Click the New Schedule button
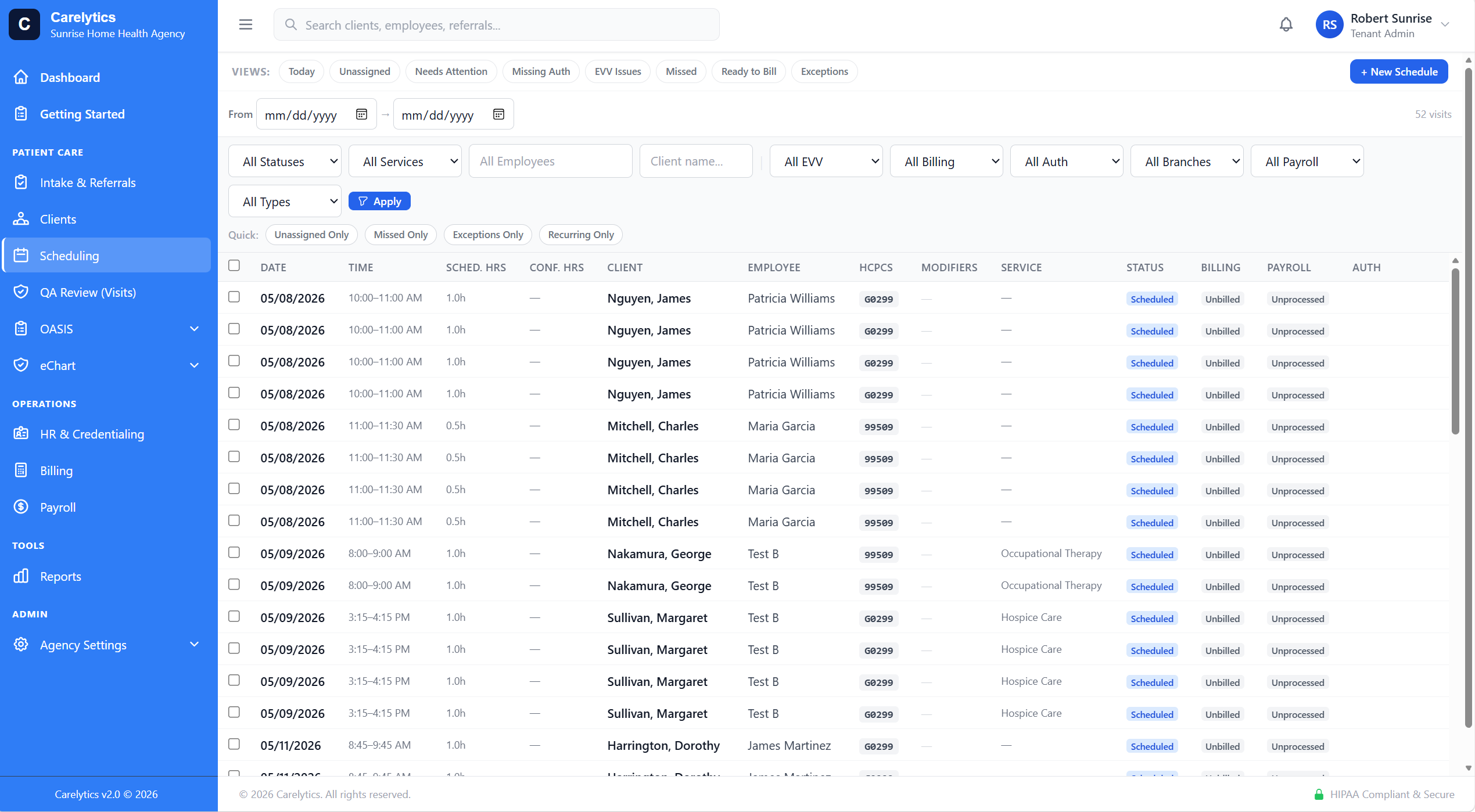This screenshot has width=1475, height=812. tap(1399, 71)
